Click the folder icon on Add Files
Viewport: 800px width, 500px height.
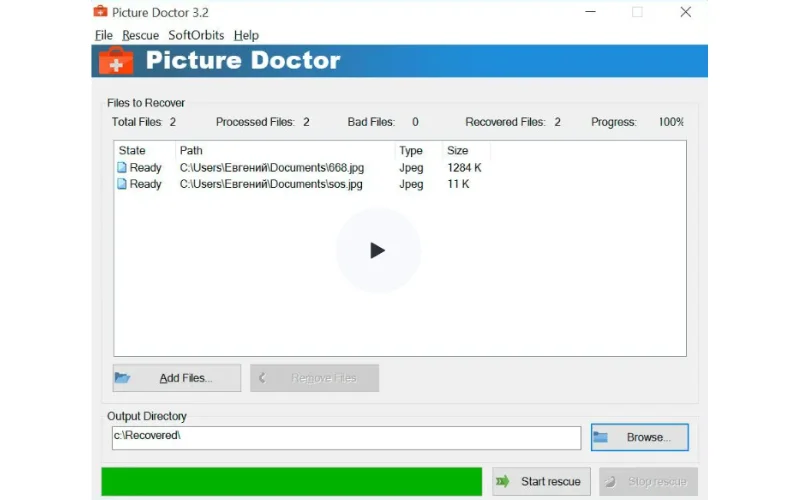pos(122,378)
